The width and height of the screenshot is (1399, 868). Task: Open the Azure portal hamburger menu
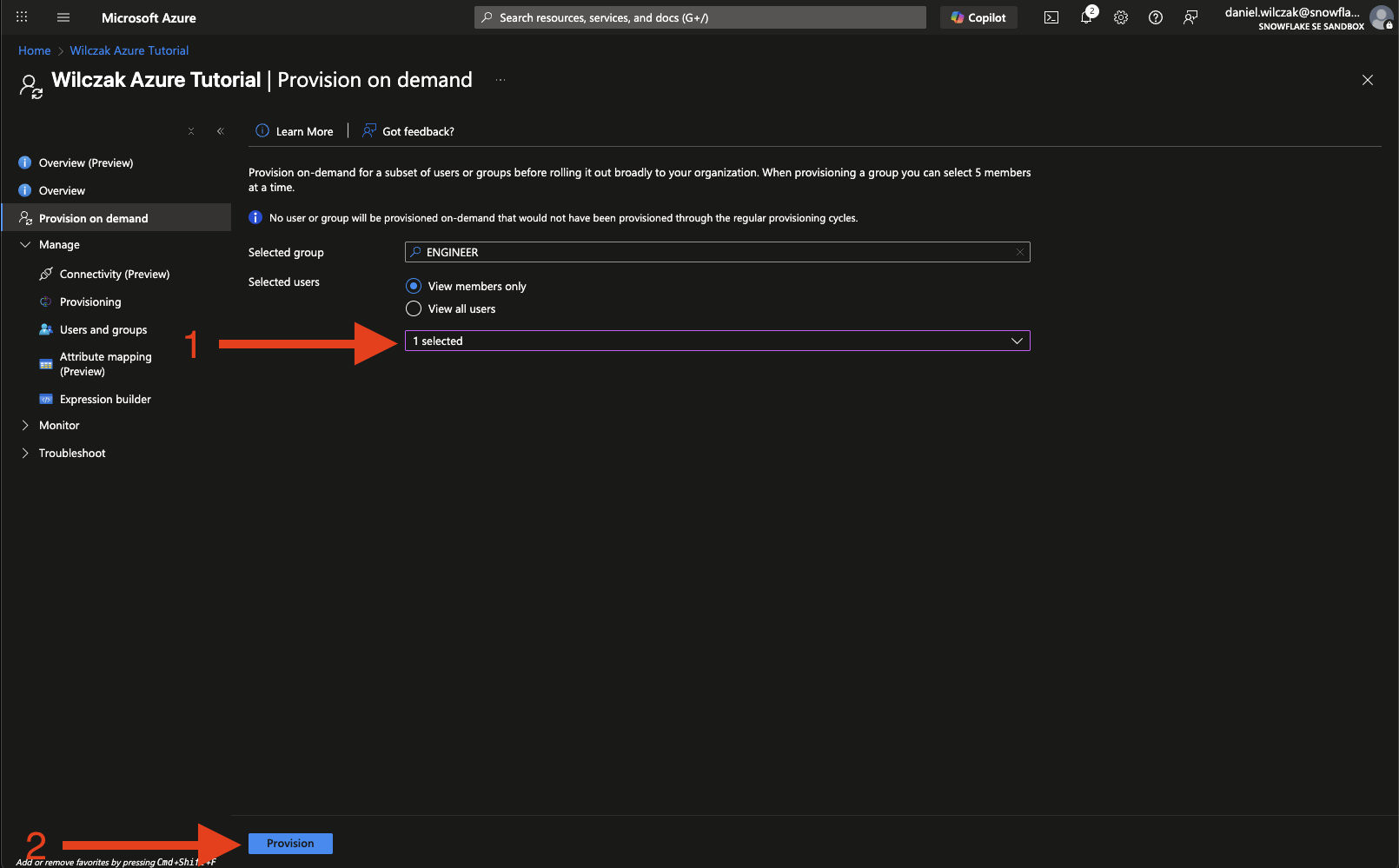(63, 17)
